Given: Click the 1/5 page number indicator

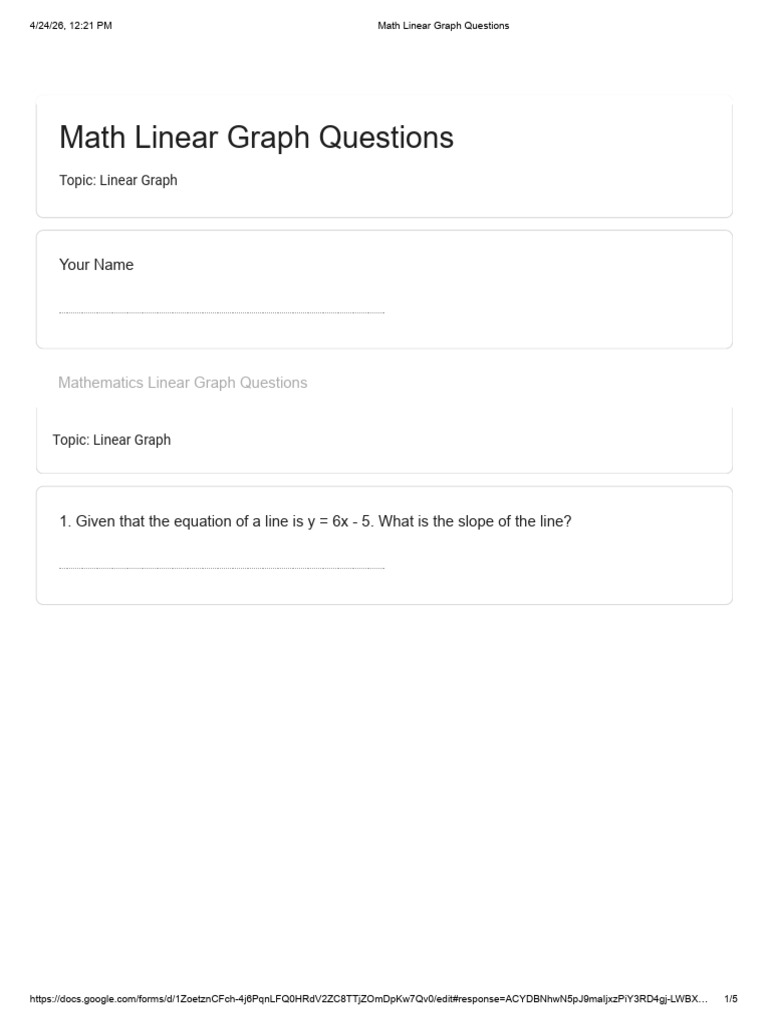Looking at the screenshot, I should point(731,999).
